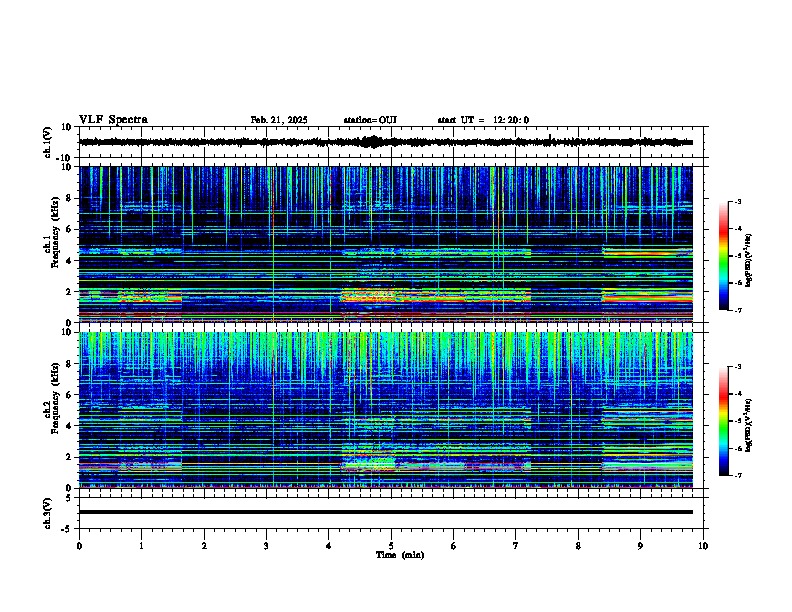Click the "-7" label on ch.1 colorbar
Image resolution: width=792 pixels, height=612 pixels.
click(737, 310)
